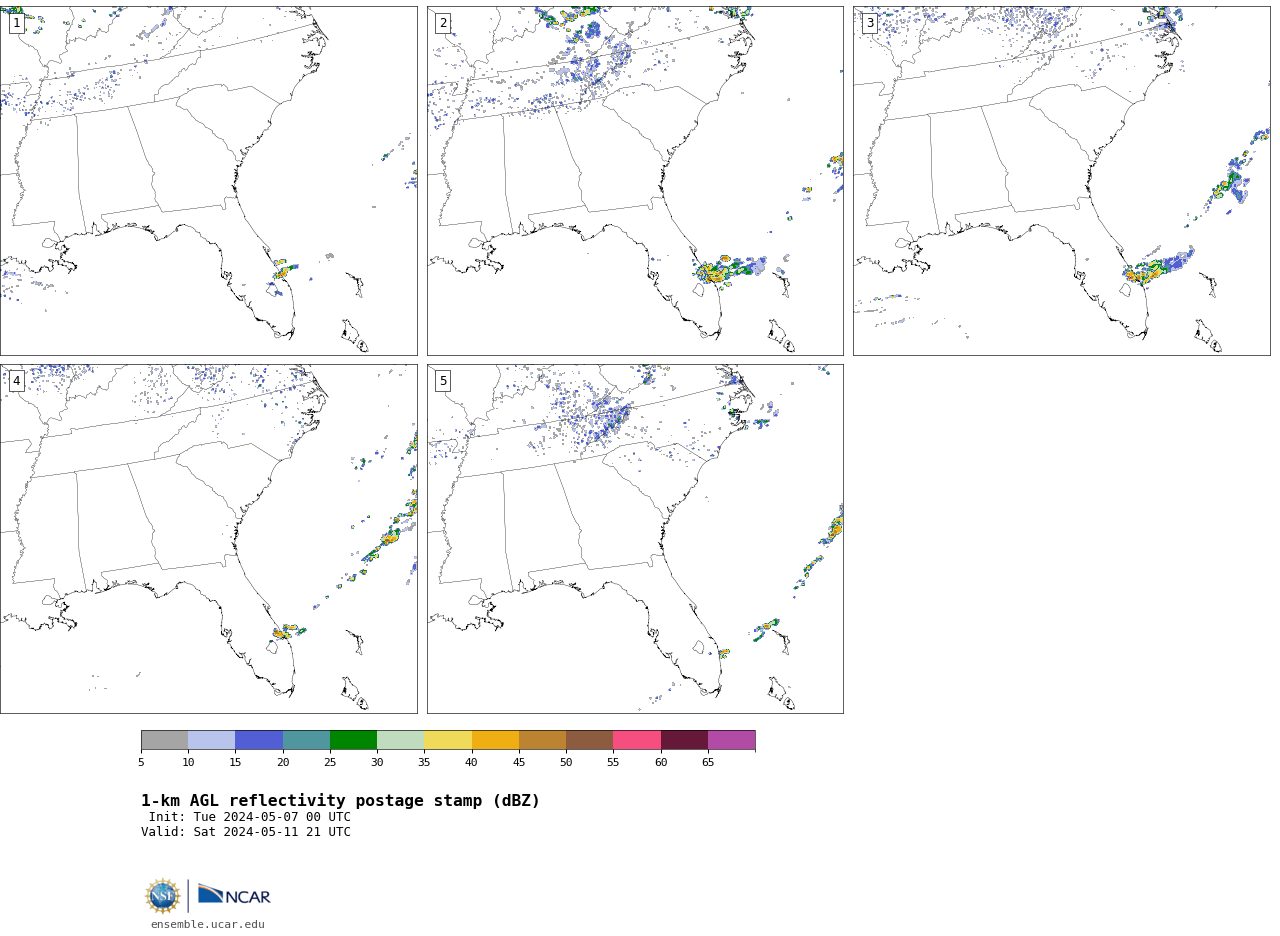Click the NCAR logo
1280x936 pixels.
click(234, 895)
